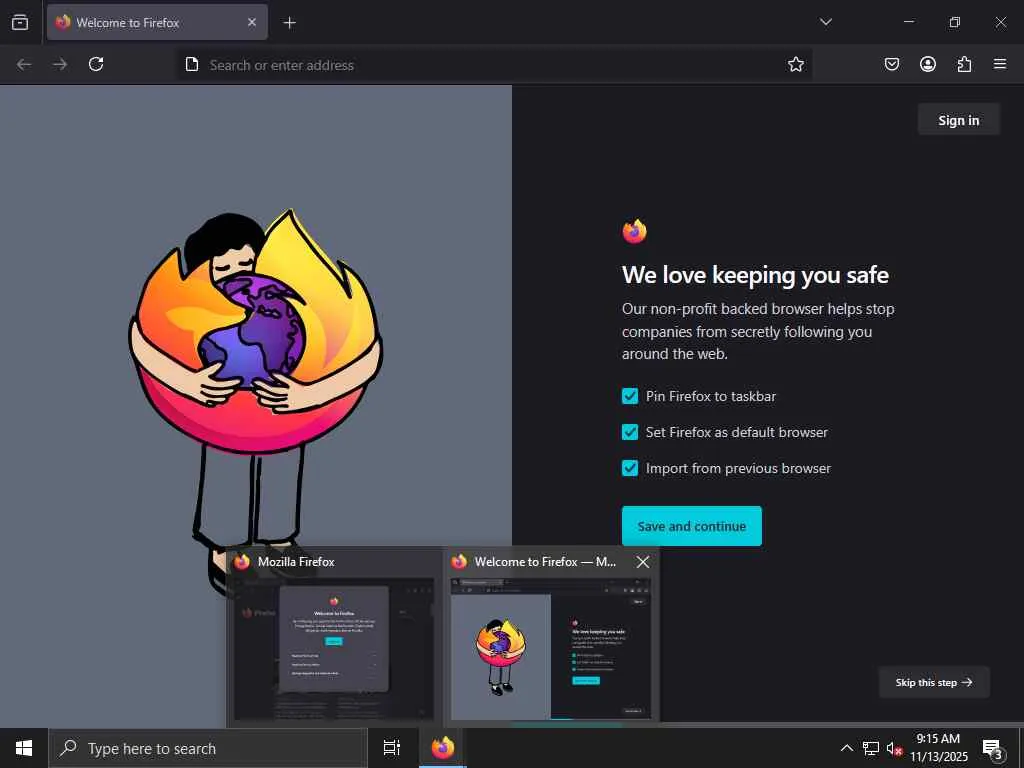The height and width of the screenshot is (768, 1024).
Task: Click the taskbar search box
Action: click(x=208, y=748)
